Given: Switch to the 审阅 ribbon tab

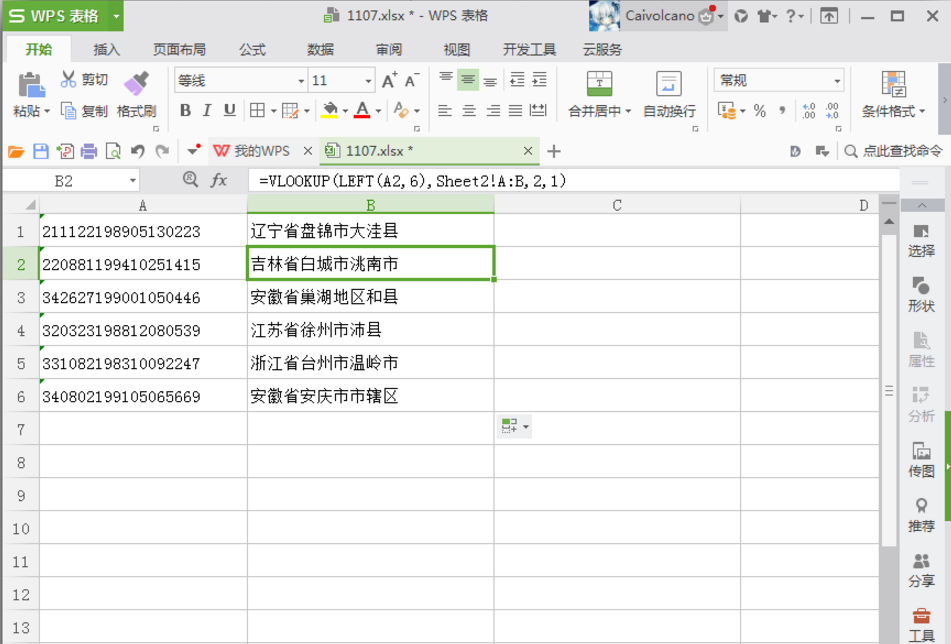Looking at the screenshot, I should click(389, 50).
